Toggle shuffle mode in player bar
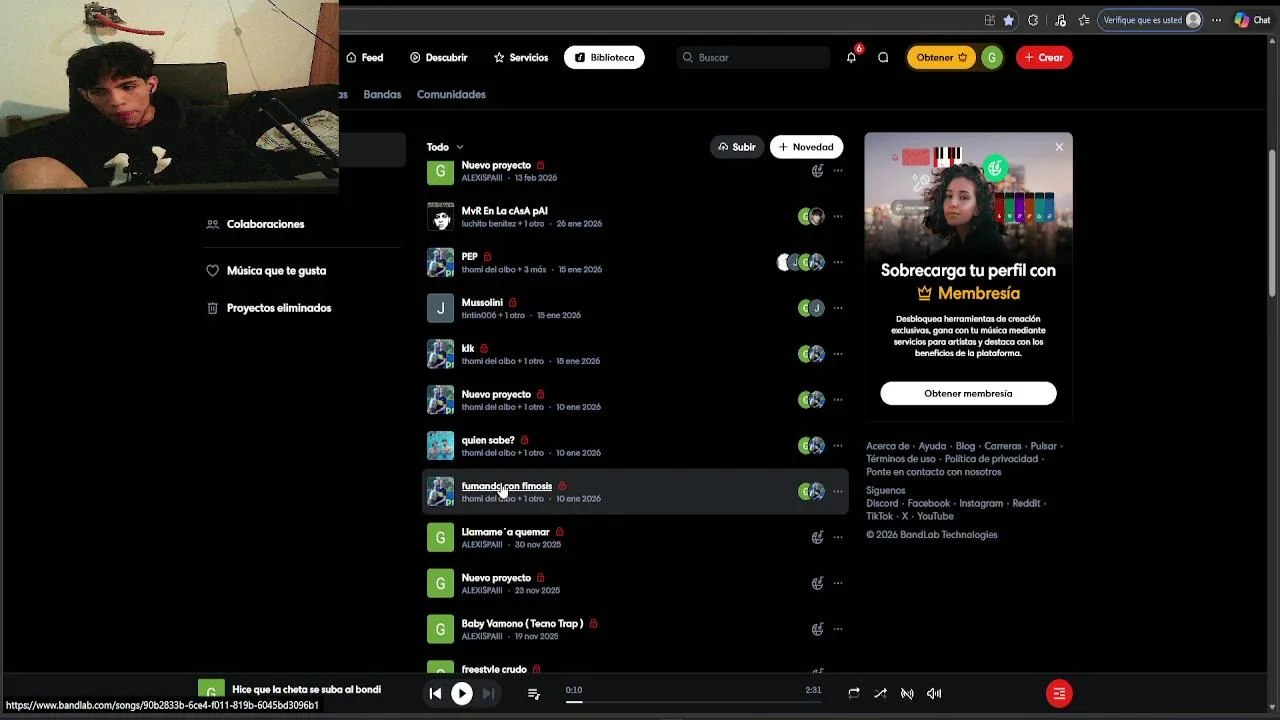1280x720 pixels. click(x=880, y=693)
